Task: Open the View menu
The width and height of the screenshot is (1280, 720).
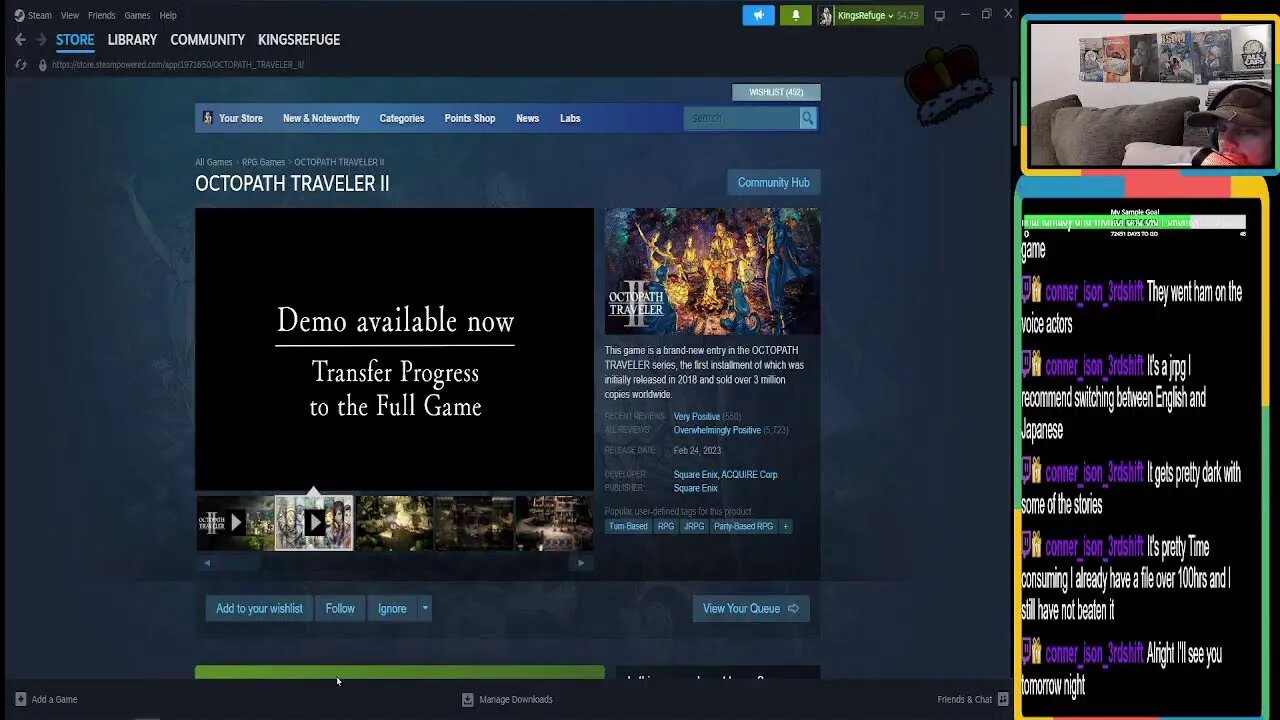Action: click(70, 15)
